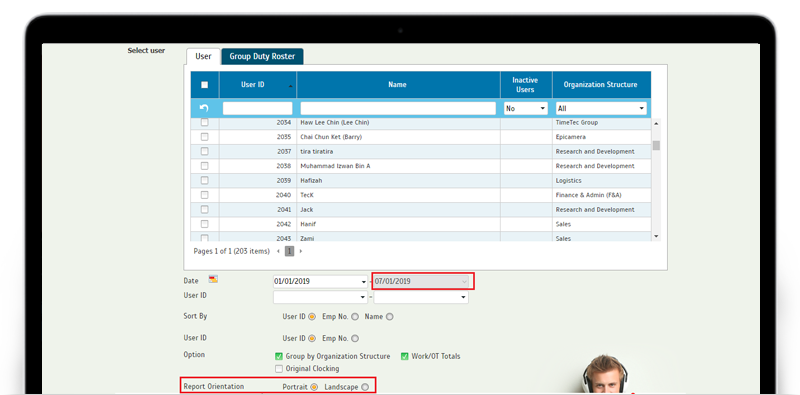
Task: Check the box for user 2041 Jack
Action: click(205, 209)
